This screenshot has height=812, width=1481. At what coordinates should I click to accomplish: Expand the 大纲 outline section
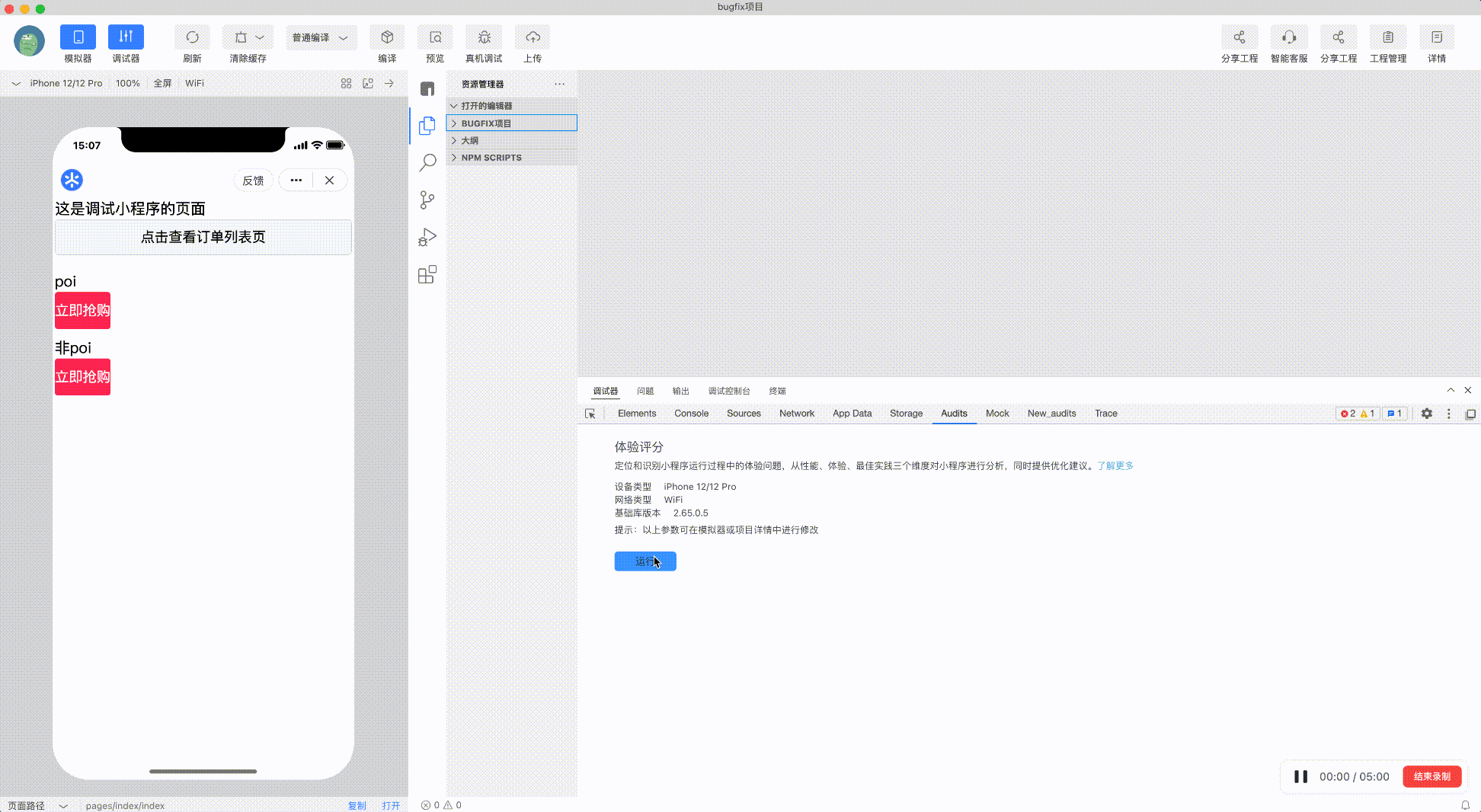(x=512, y=140)
